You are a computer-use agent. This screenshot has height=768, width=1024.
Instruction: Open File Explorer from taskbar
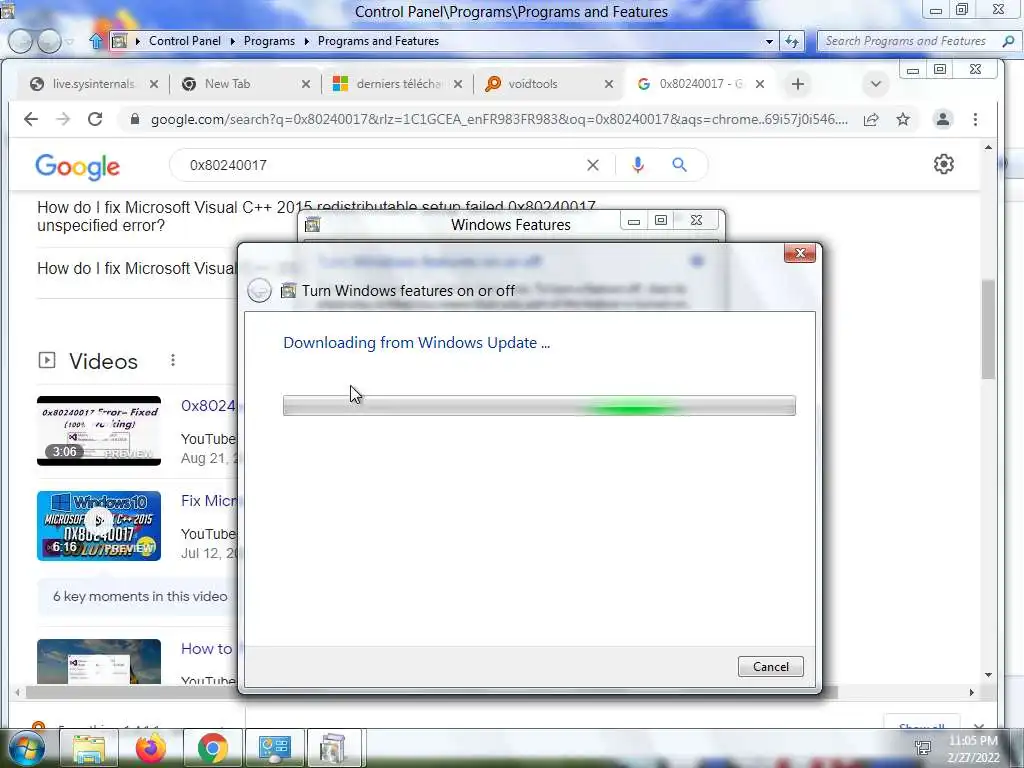(x=89, y=748)
